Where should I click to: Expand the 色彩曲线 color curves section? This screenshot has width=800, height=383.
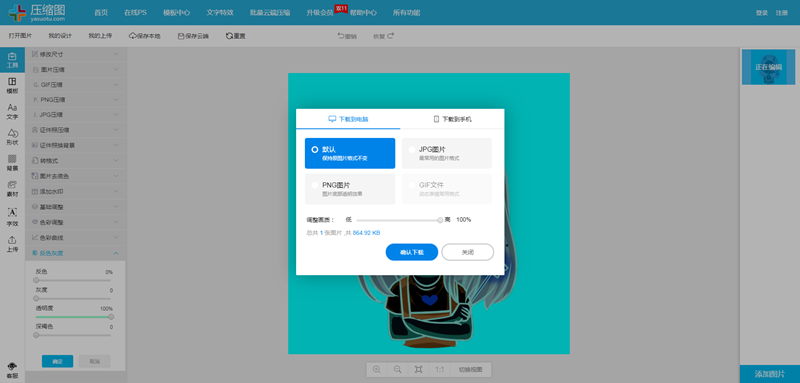76,238
